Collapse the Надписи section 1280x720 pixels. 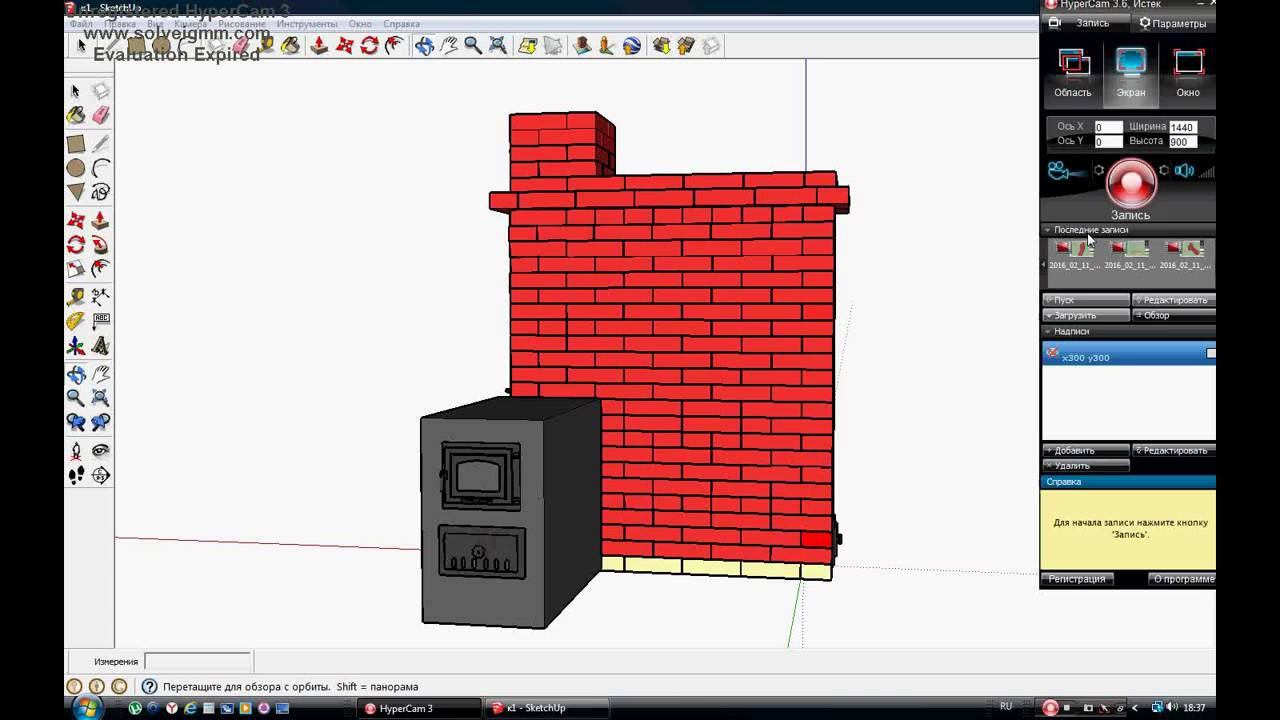coord(1048,331)
